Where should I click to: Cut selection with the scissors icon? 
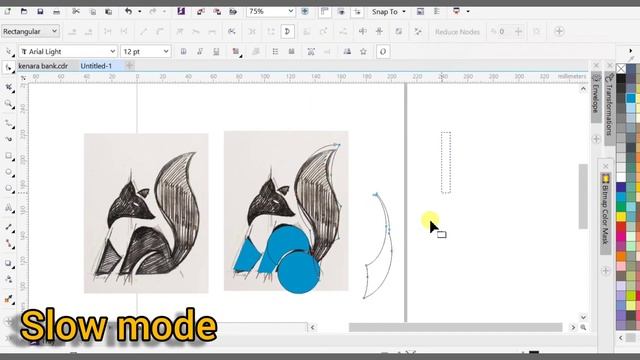76,11
